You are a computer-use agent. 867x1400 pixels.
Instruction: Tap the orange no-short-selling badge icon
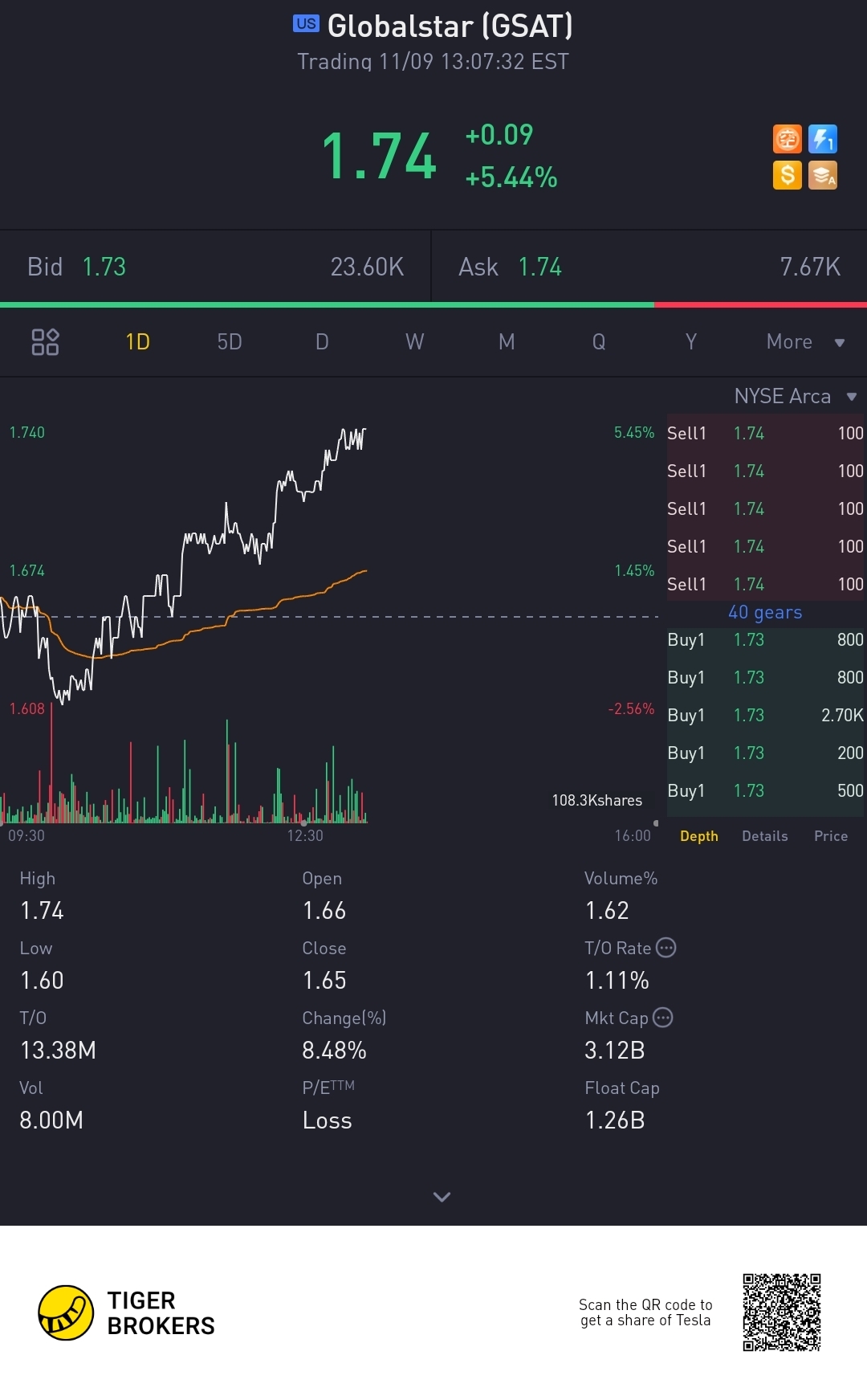coord(788,139)
